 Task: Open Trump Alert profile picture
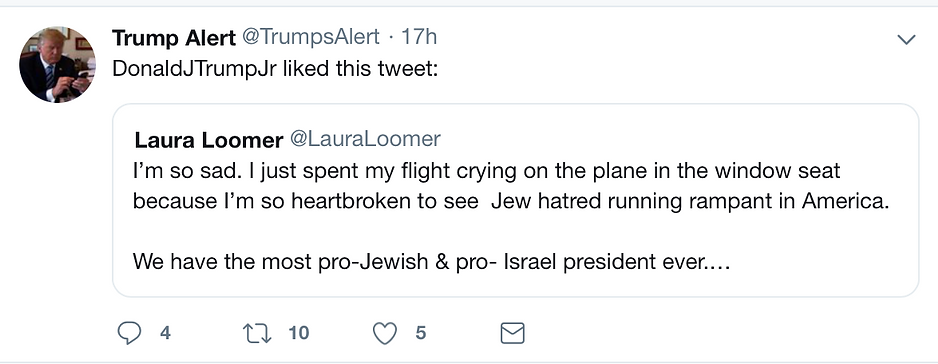57,65
